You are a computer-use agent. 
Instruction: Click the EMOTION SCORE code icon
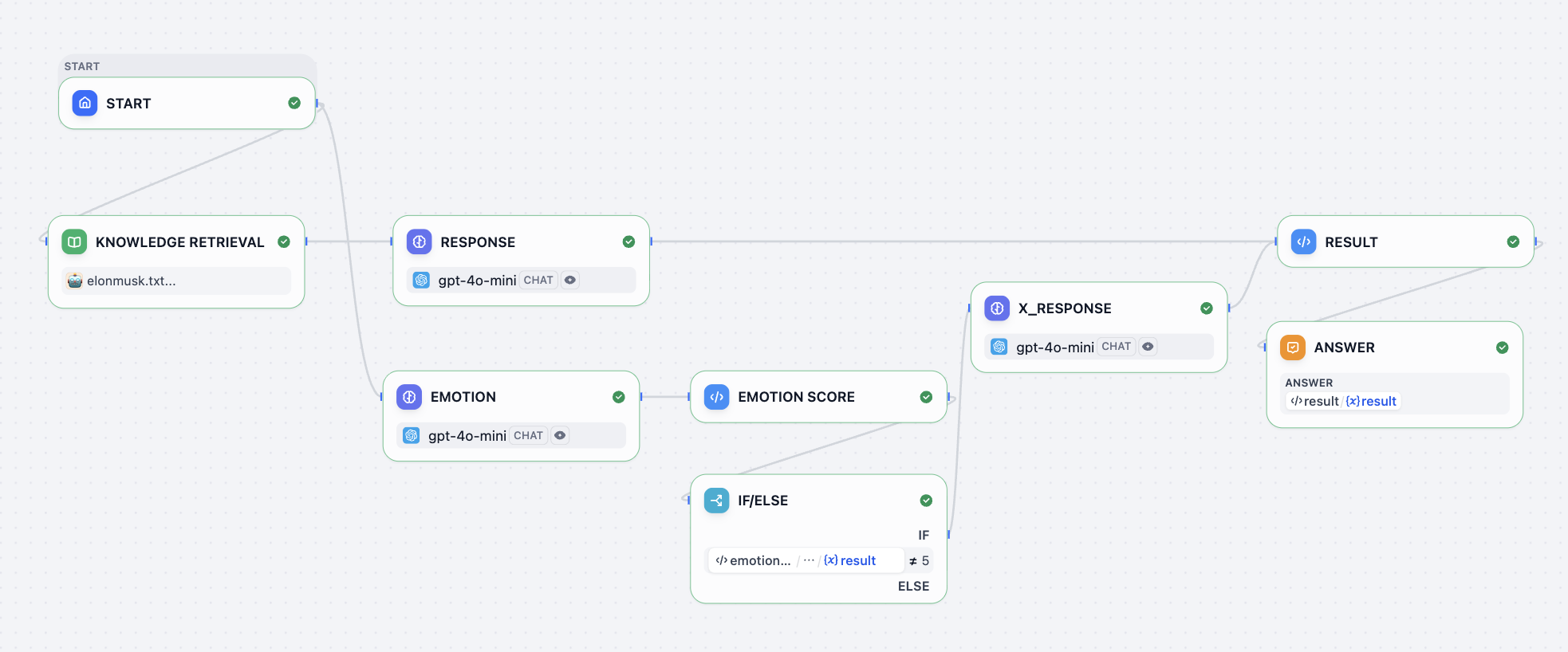(716, 397)
